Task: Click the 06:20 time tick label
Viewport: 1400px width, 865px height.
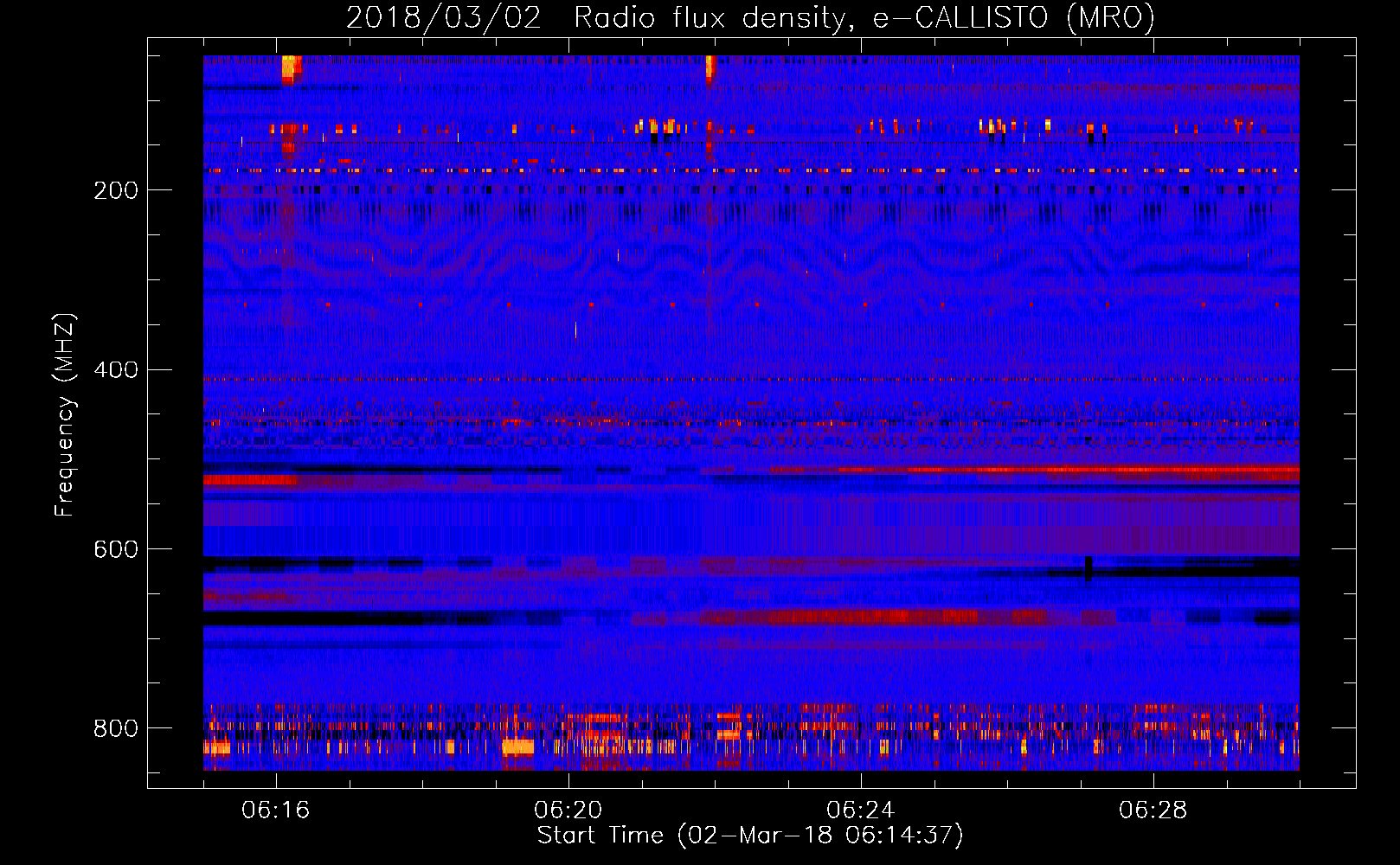Action: click(568, 810)
